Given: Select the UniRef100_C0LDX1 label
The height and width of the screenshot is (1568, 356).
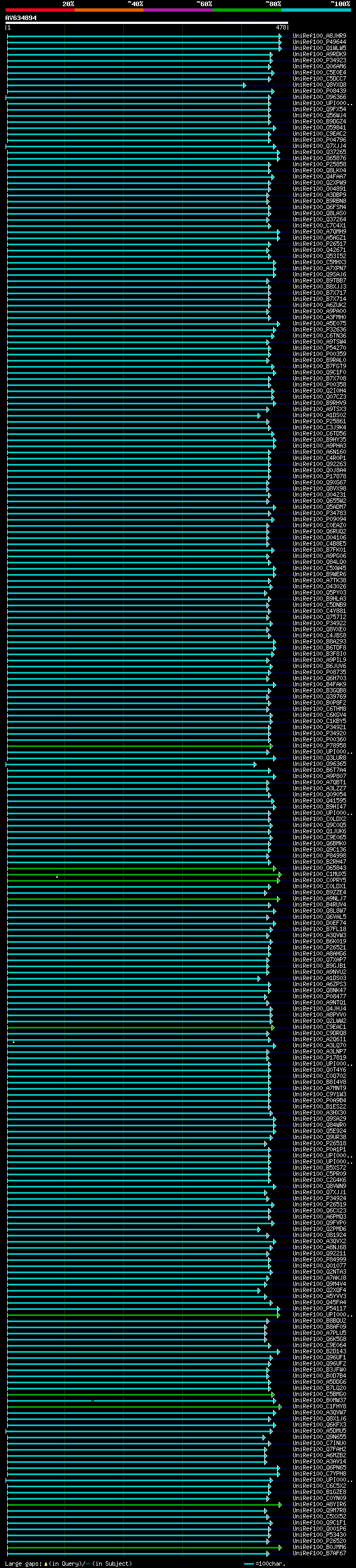Looking at the screenshot, I should click(x=319, y=886).
